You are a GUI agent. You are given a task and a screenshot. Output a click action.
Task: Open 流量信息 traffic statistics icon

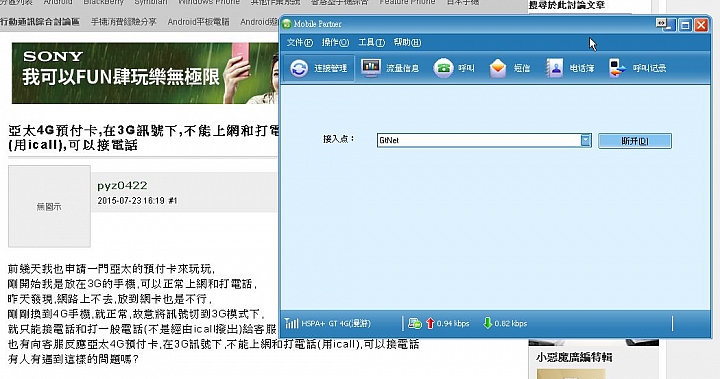tap(390, 68)
